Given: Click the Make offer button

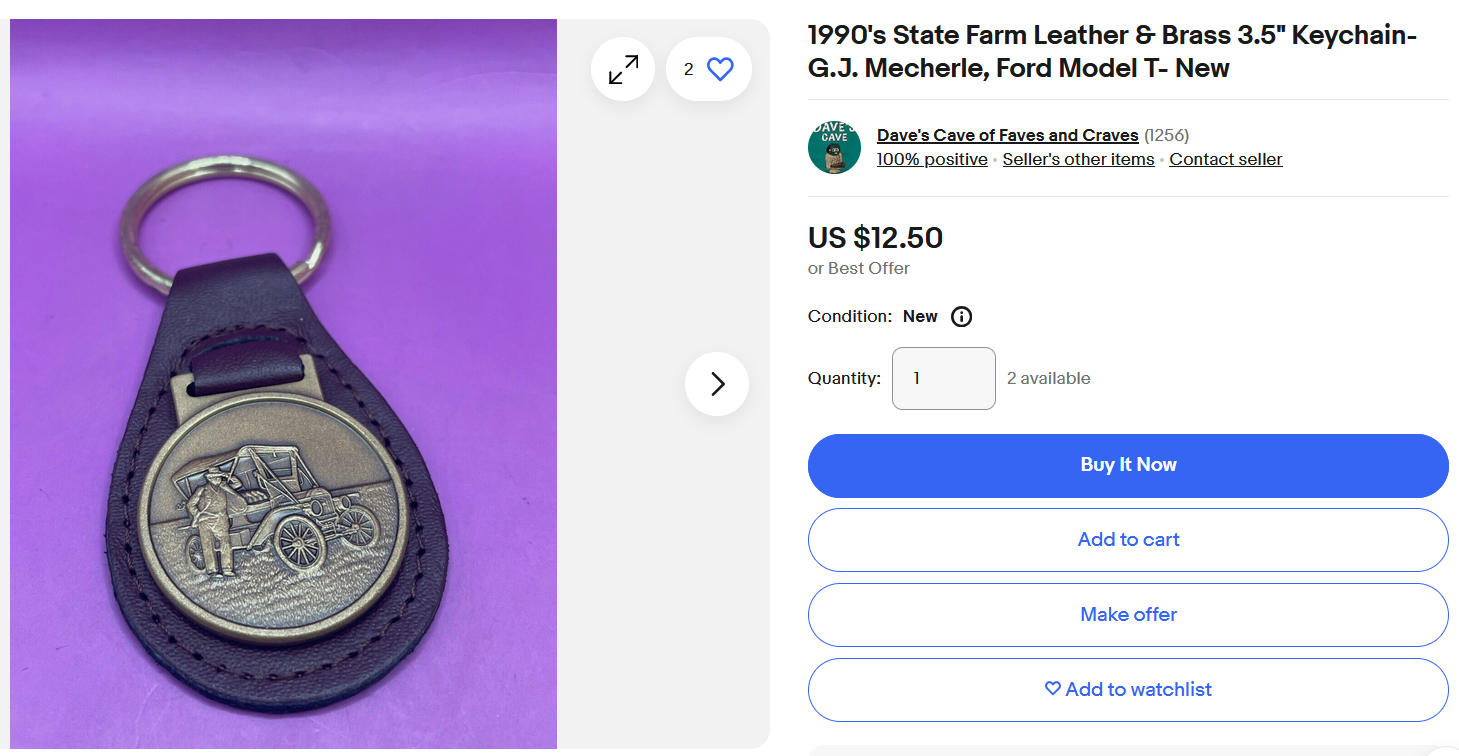Looking at the screenshot, I should pyautogui.click(x=1128, y=615).
